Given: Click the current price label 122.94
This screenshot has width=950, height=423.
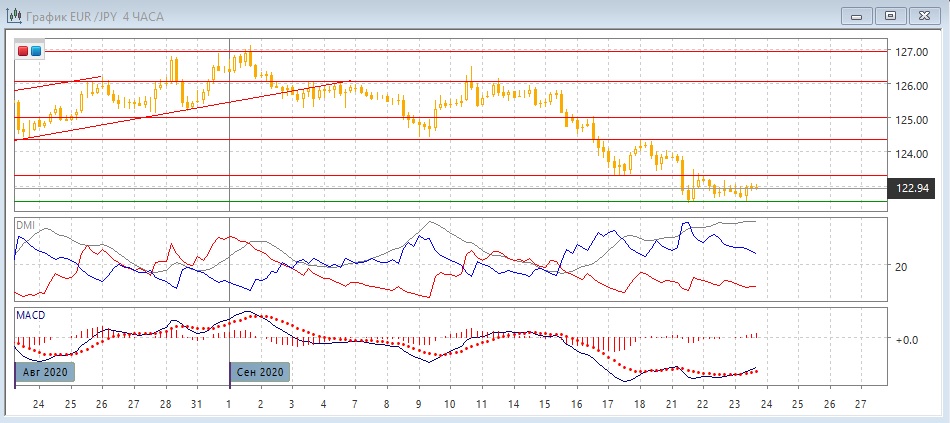Looking at the screenshot, I should tap(912, 188).
